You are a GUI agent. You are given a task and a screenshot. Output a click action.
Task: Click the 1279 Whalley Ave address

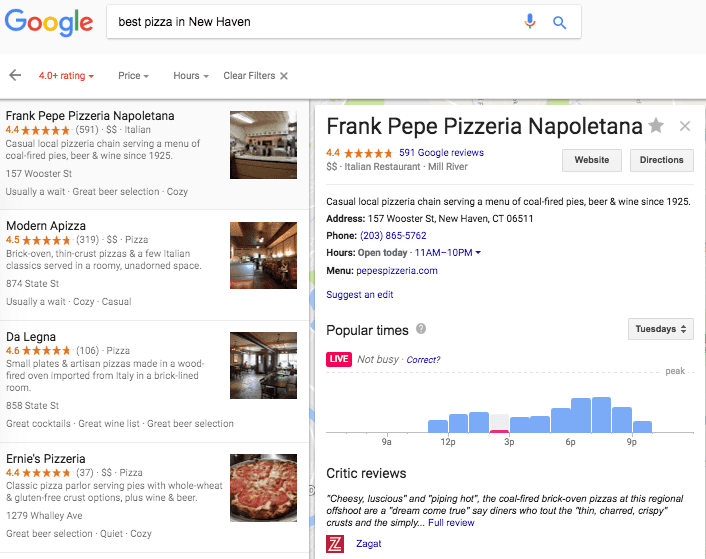(44, 516)
